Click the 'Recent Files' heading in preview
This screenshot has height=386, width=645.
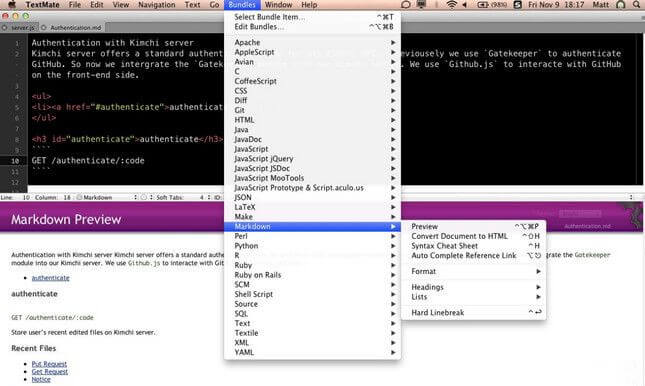pyautogui.click(x=34, y=348)
